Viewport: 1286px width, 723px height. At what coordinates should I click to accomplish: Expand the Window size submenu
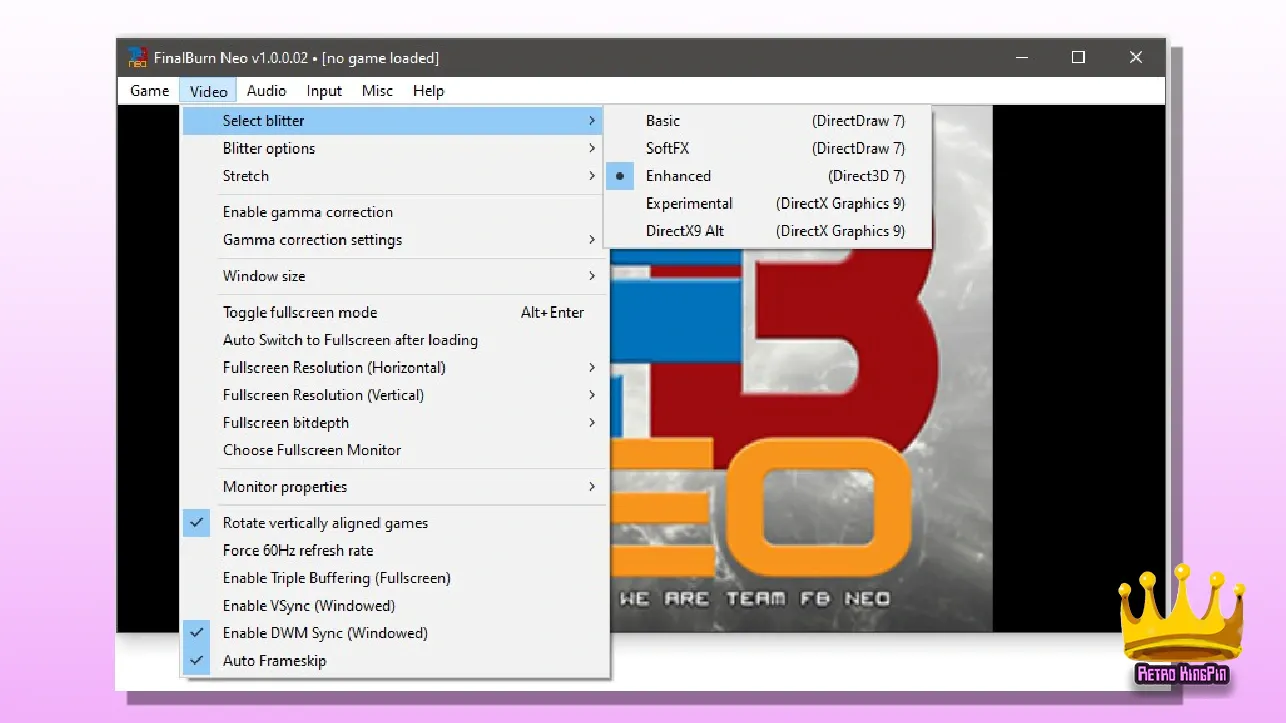tap(393, 276)
